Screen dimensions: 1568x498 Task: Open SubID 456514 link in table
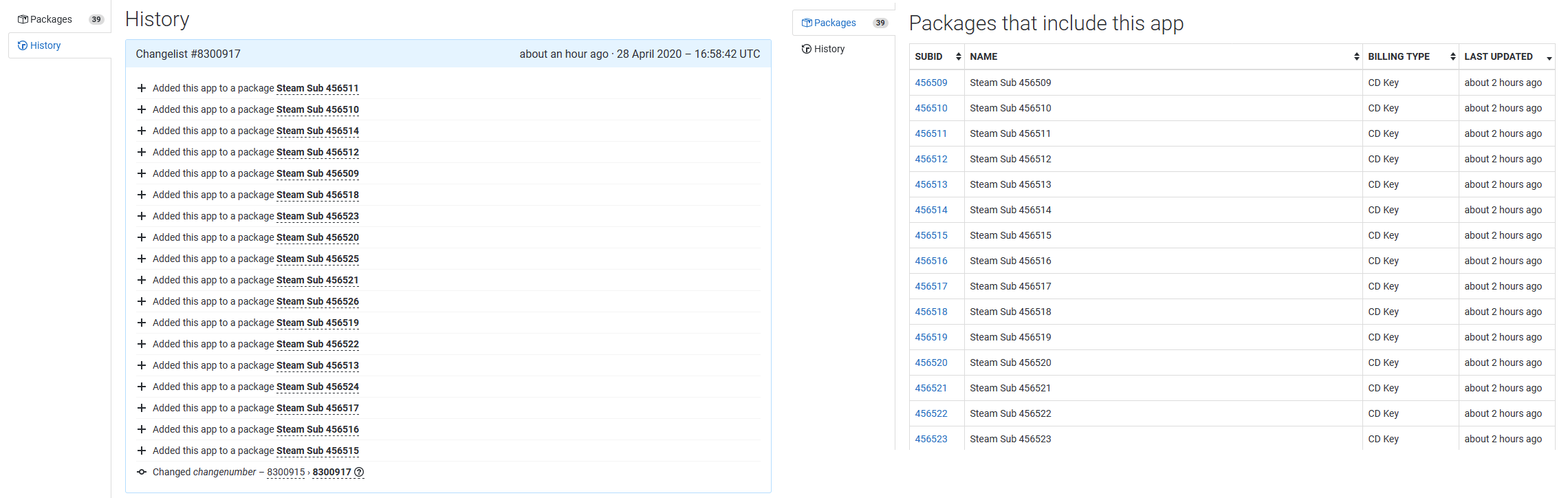click(931, 210)
